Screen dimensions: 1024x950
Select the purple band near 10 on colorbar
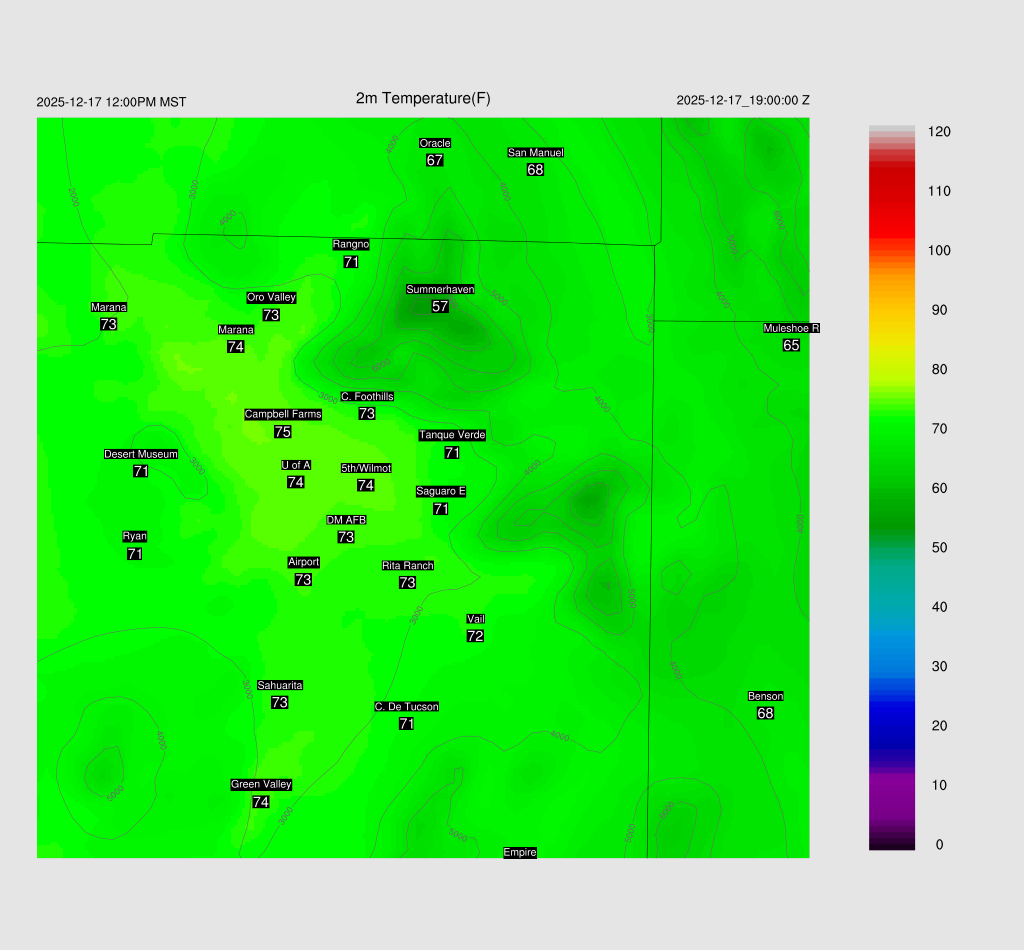point(892,785)
